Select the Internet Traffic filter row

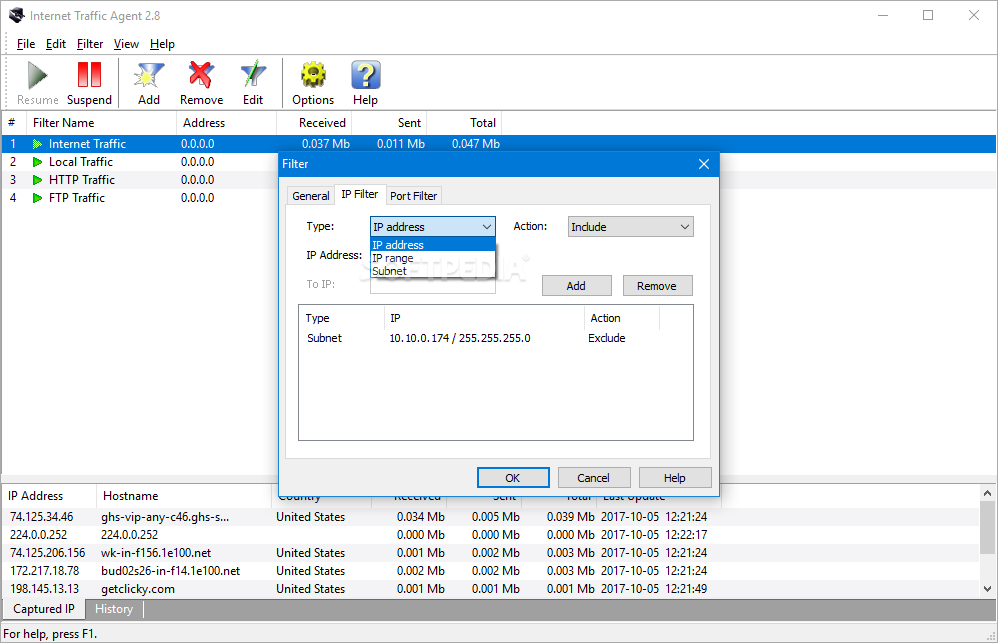(499, 144)
